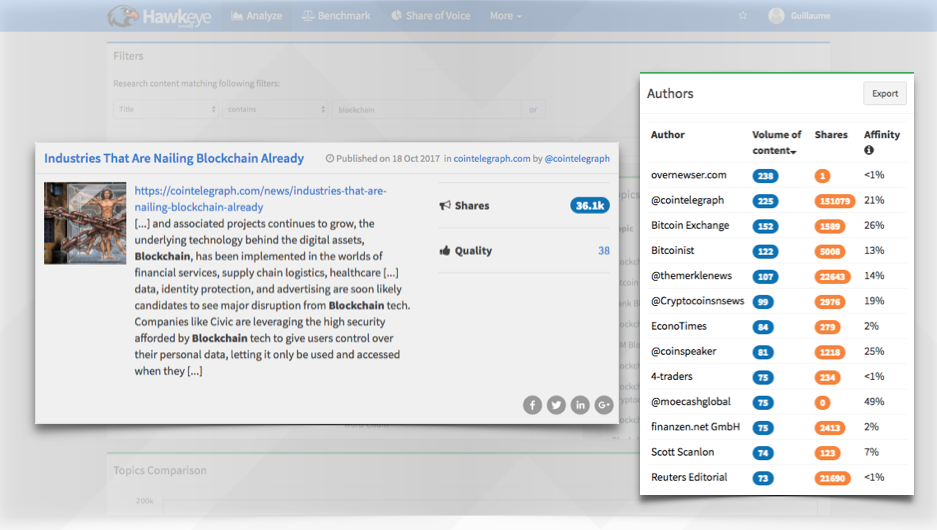
Task: Open the Benchmark menu item
Action: pyautogui.click(x=336, y=16)
